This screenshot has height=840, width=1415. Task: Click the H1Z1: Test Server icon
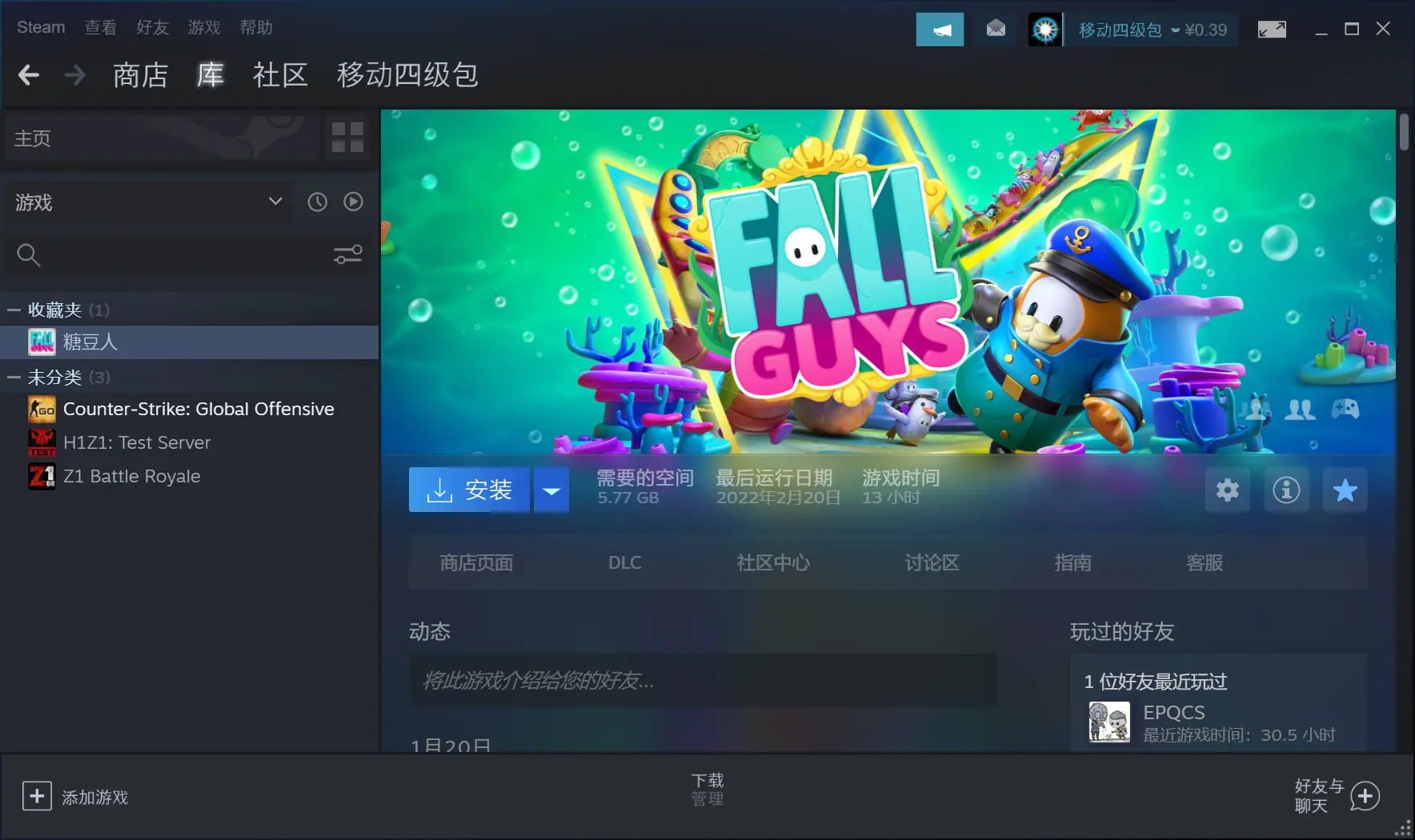(42, 442)
